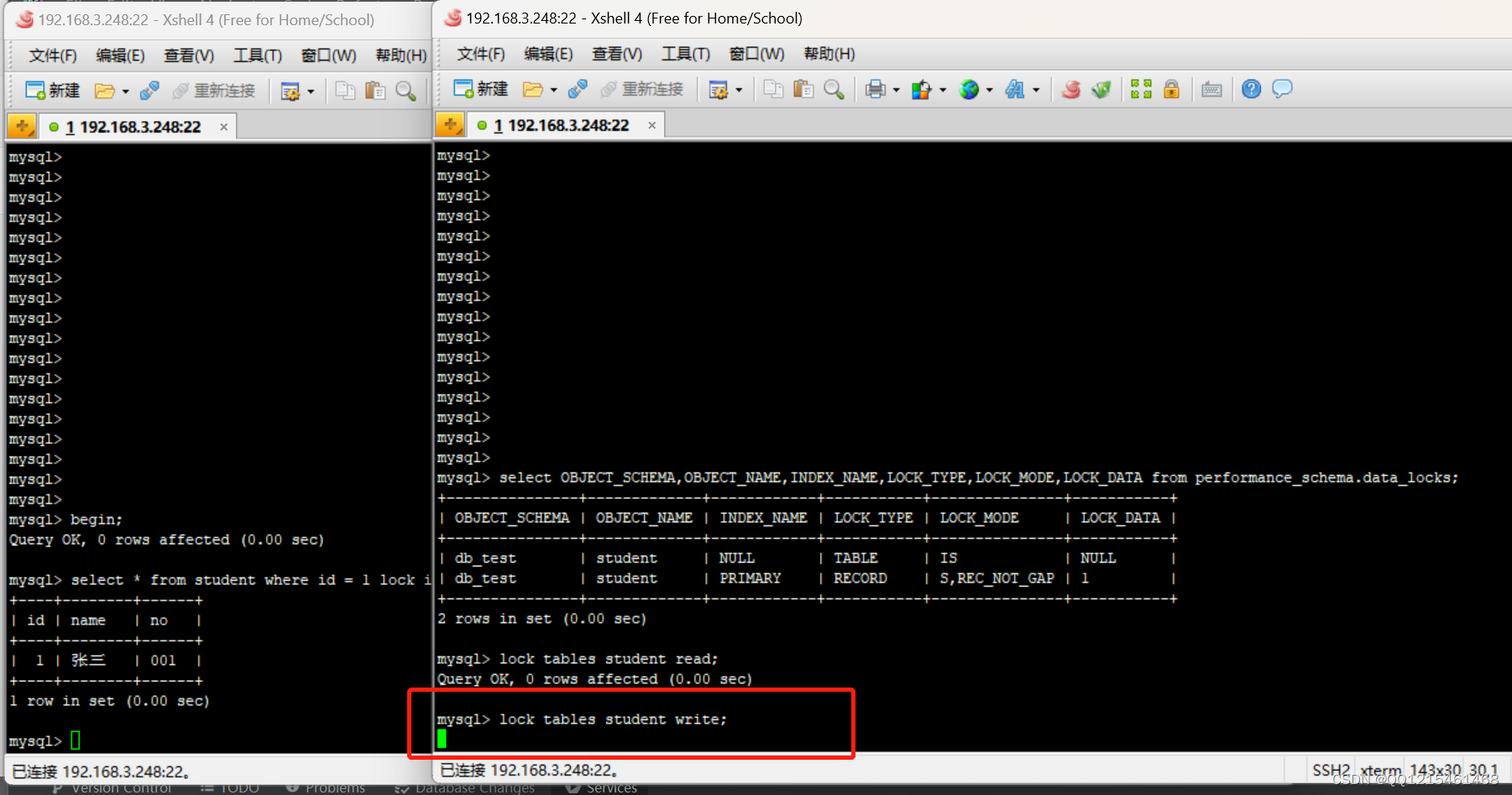1512x795 pixels.
Task: Click the orange add-tab button, left window
Action: click(x=22, y=126)
